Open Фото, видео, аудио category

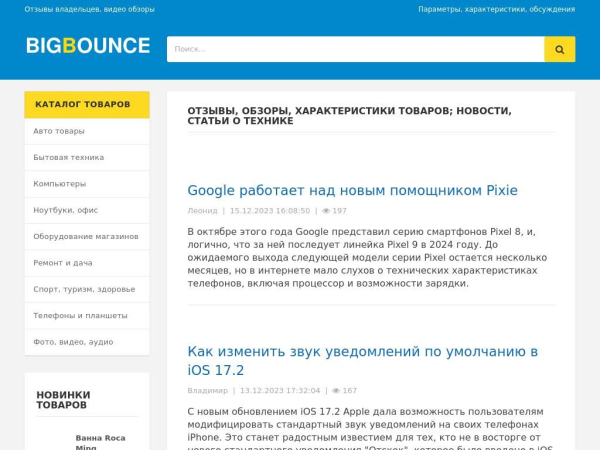tap(73, 342)
